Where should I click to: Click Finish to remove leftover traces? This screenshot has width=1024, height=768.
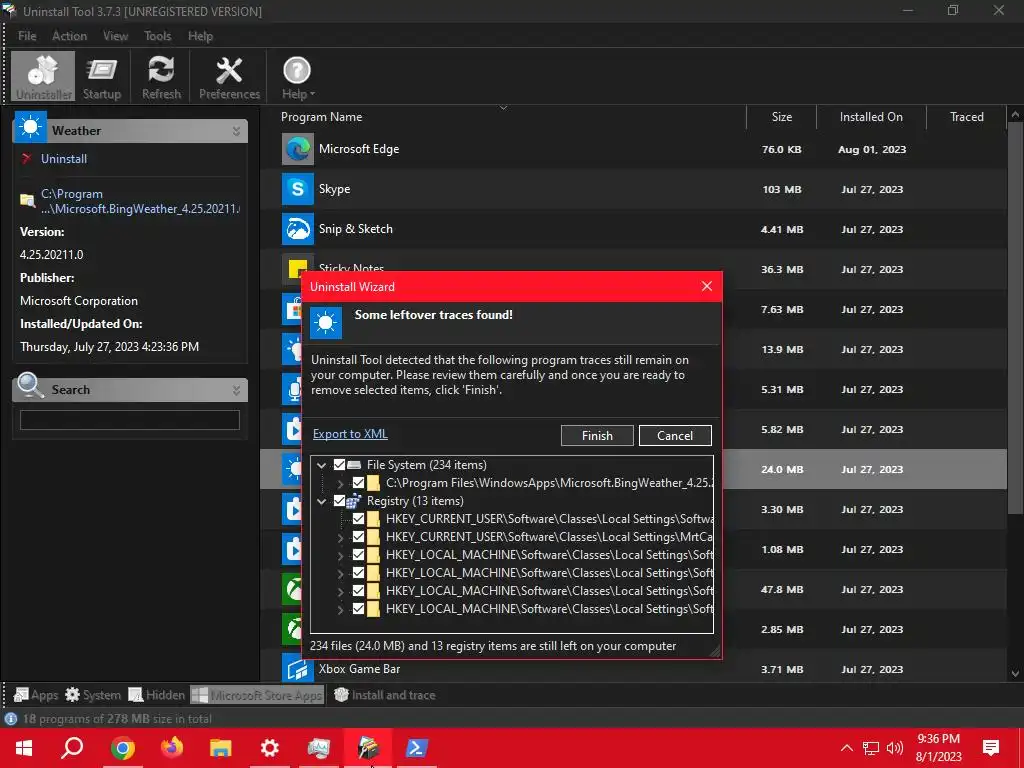(x=597, y=436)
